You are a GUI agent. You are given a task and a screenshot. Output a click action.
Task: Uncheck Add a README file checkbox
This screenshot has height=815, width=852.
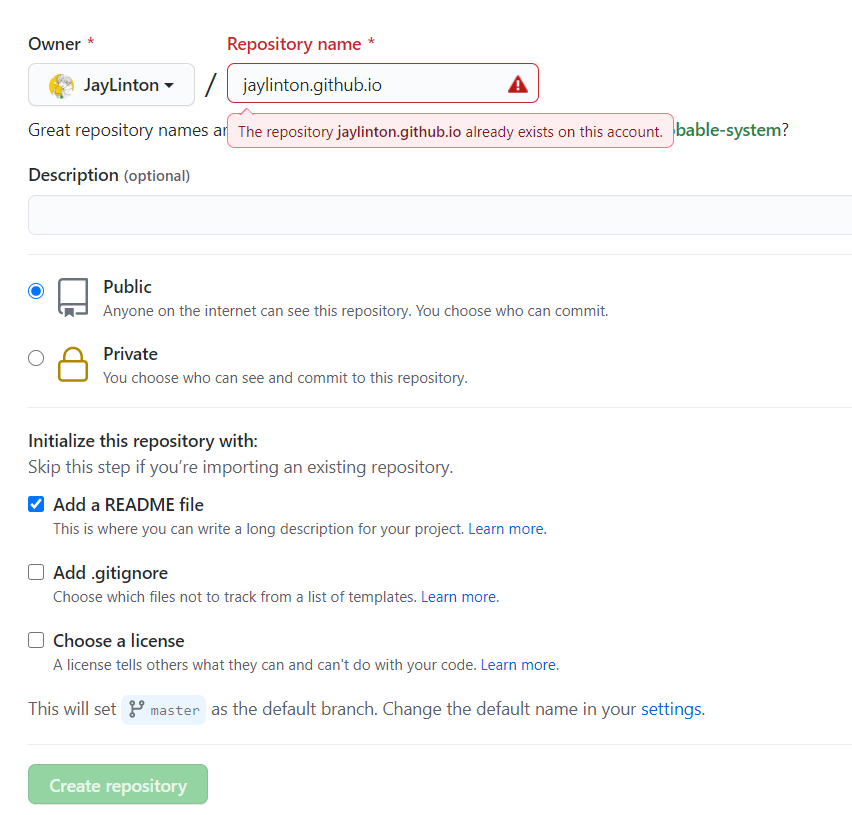pyautogui.click(x=36, y=504)
